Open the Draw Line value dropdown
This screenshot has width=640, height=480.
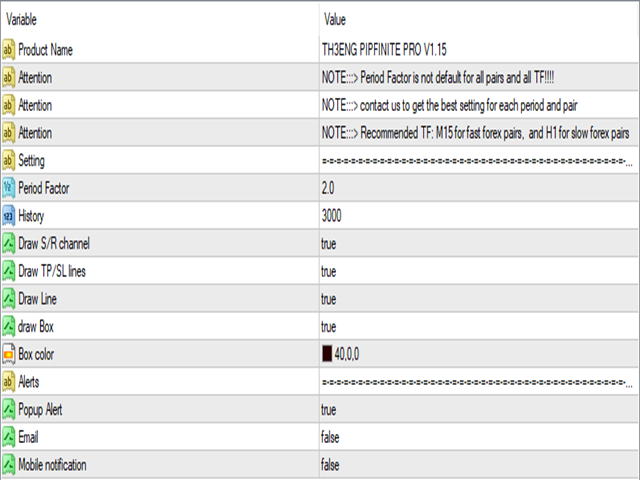click(479, 299)
